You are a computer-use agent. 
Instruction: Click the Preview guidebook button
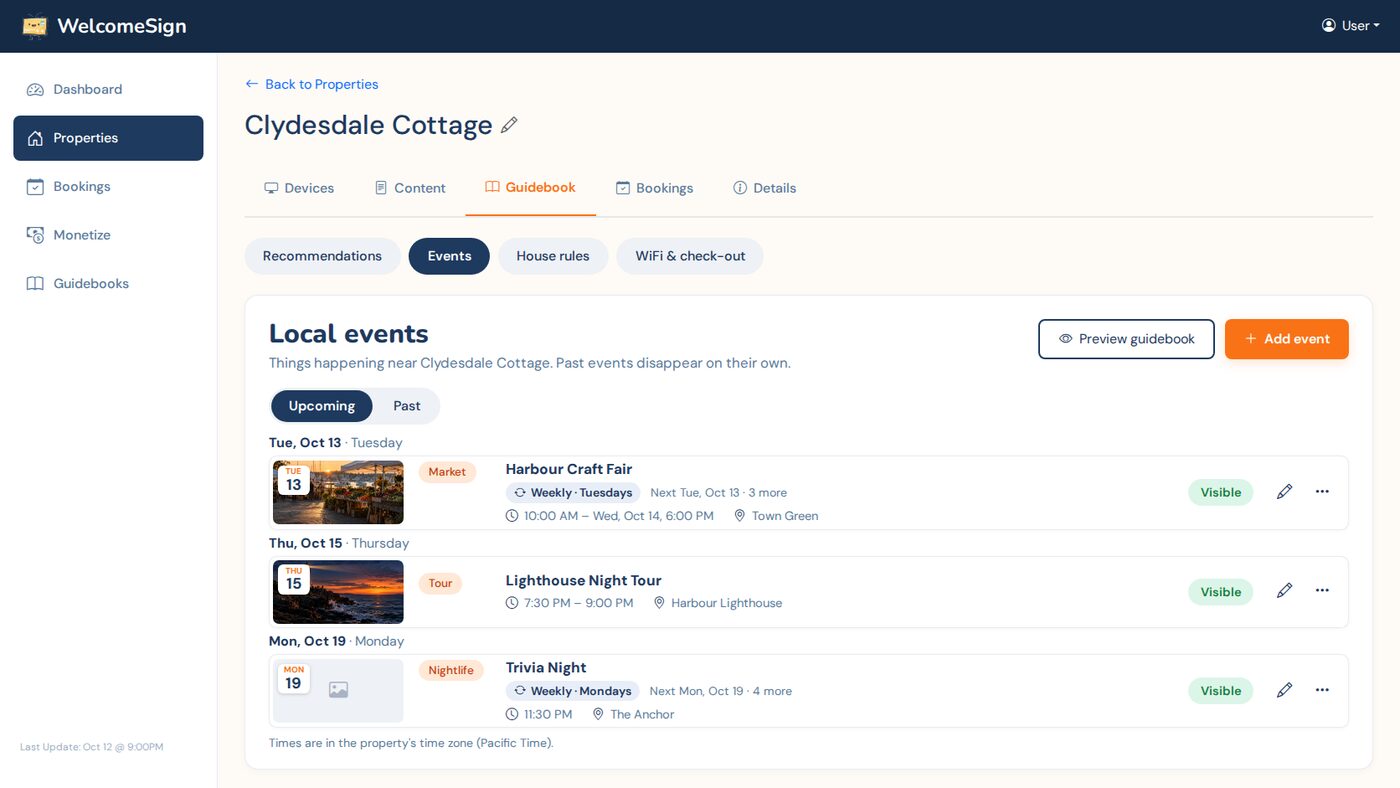(x=1126, y=339)
